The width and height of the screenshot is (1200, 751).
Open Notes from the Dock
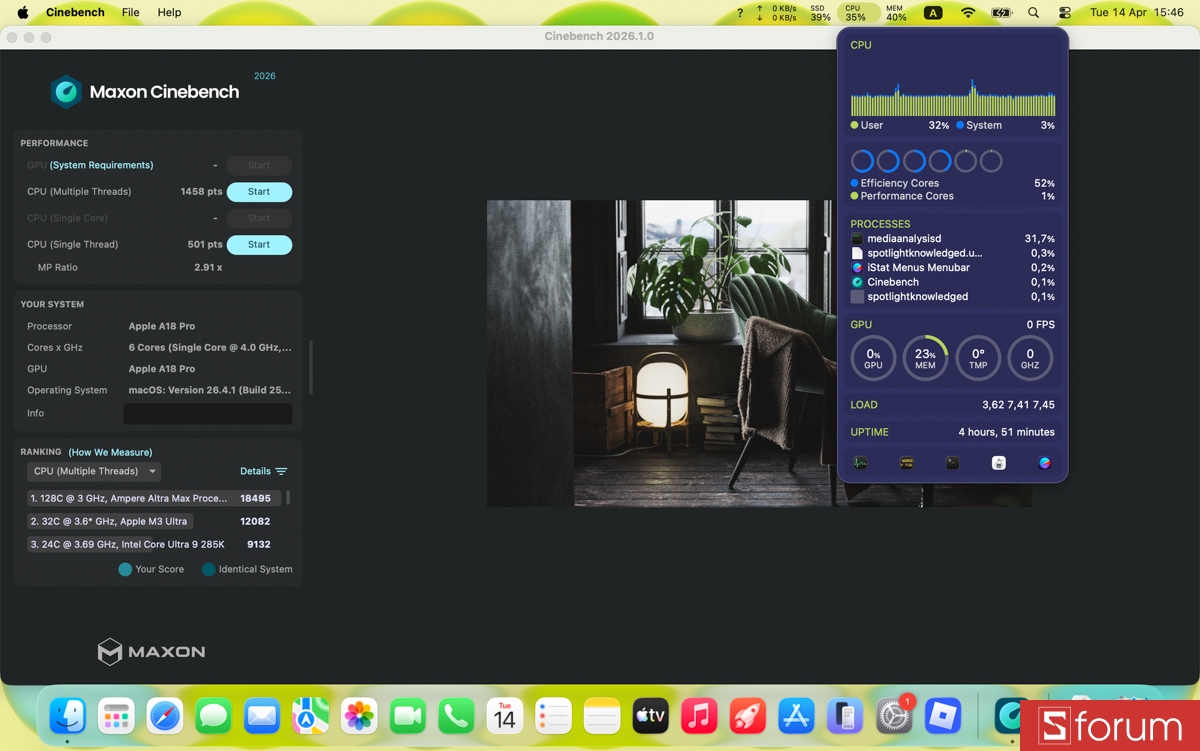pos(602,716)
